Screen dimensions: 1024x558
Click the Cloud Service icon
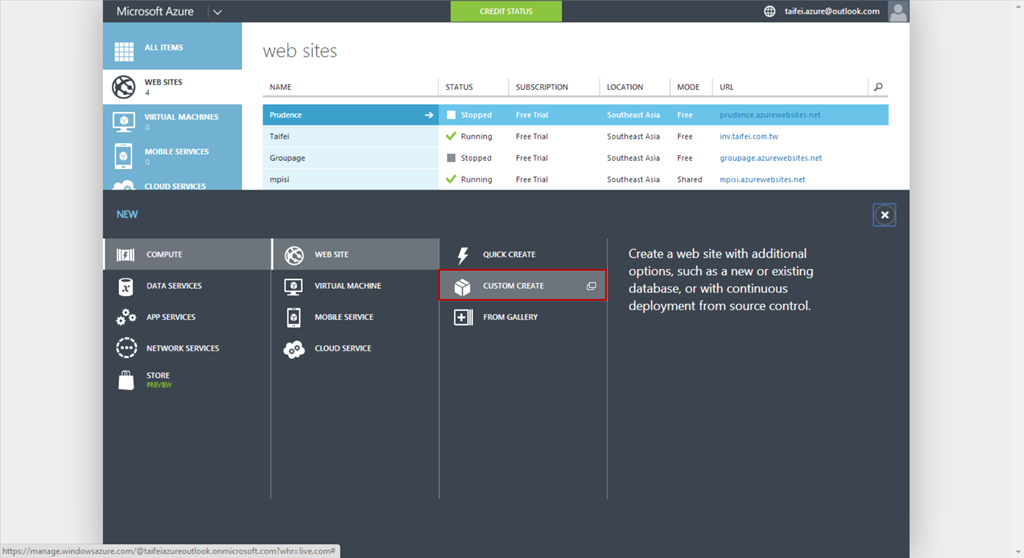pyautogui.click(x=294, y=350)
